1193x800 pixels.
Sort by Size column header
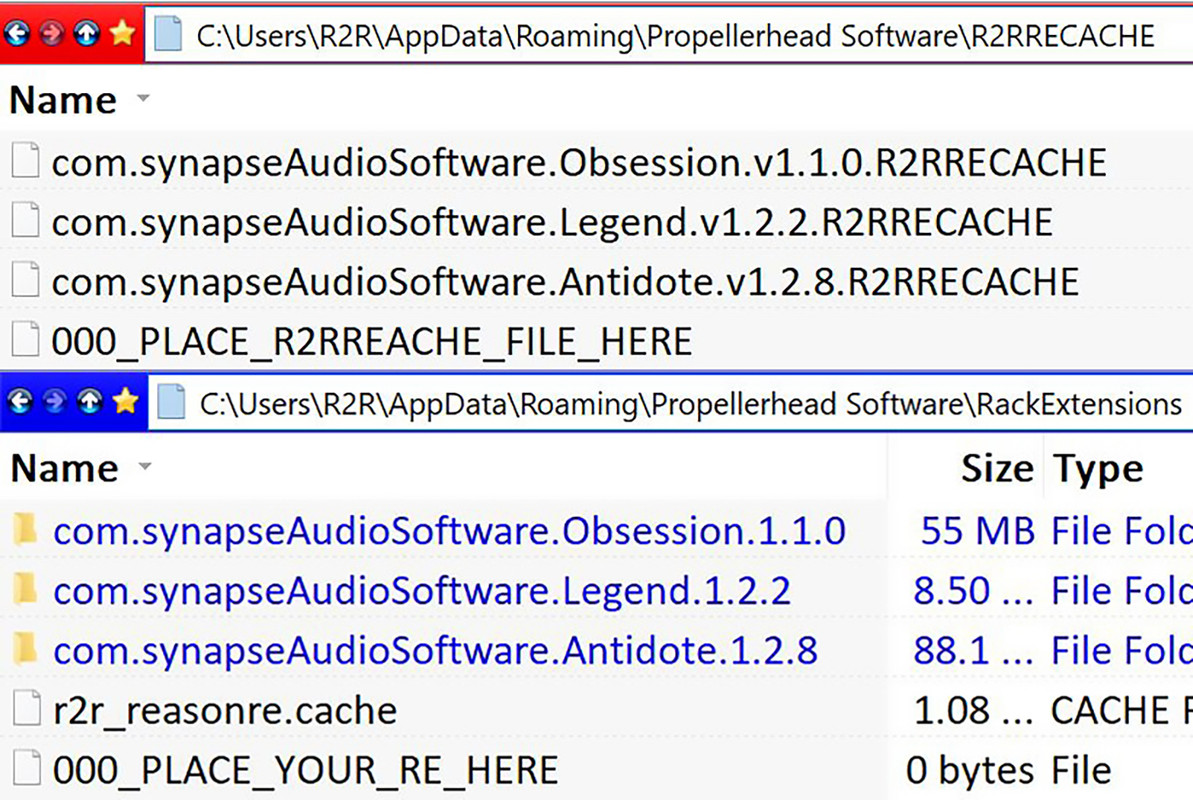997,468
